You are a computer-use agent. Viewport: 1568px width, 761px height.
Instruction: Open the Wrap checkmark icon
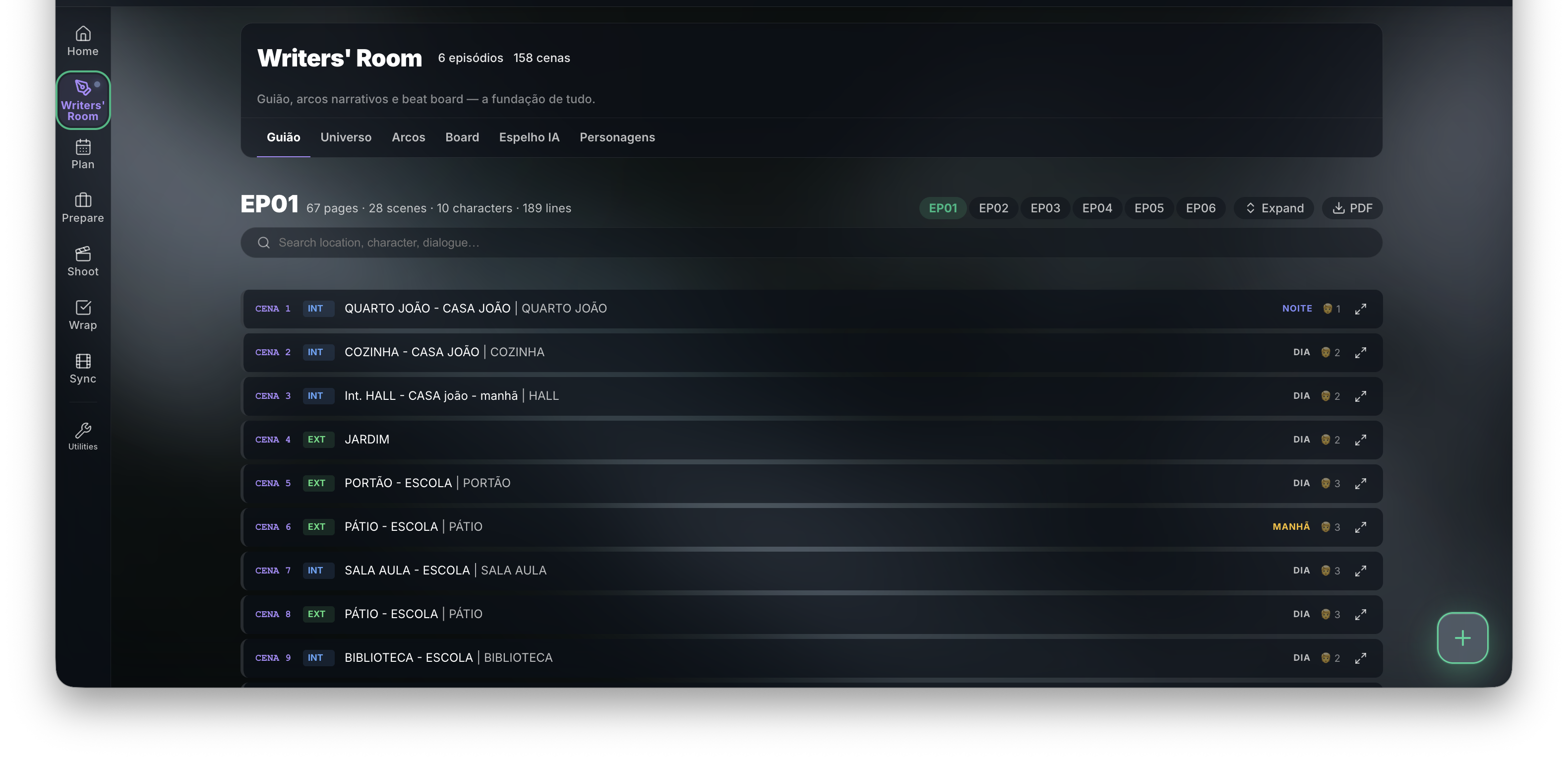tap(83, 316)
